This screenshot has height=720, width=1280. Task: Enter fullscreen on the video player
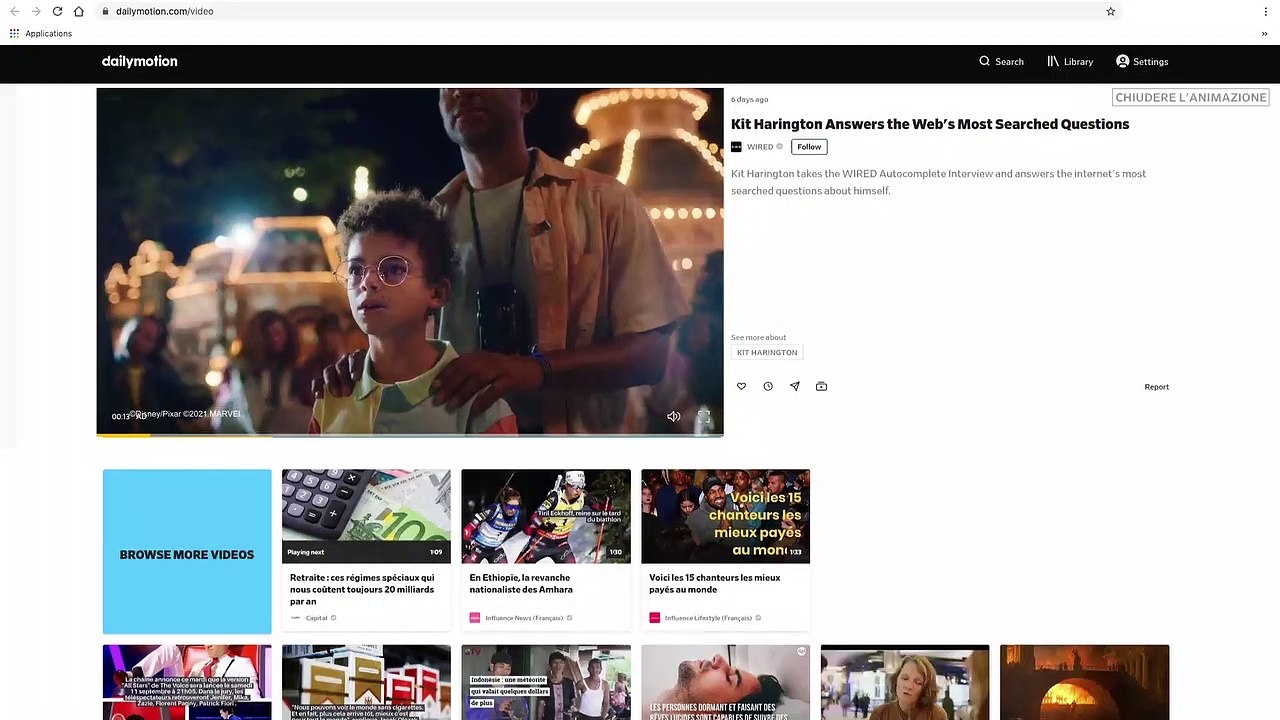(704, 416)
